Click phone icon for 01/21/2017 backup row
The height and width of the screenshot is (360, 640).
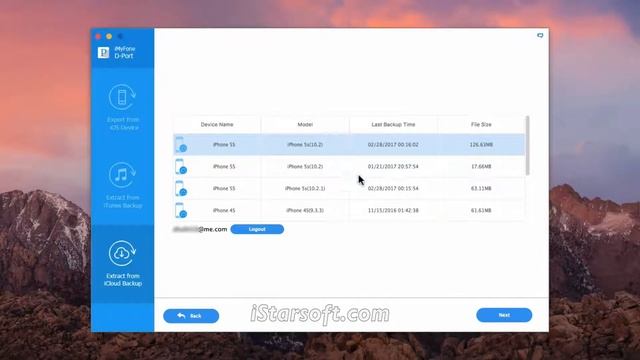coord(180,167)
